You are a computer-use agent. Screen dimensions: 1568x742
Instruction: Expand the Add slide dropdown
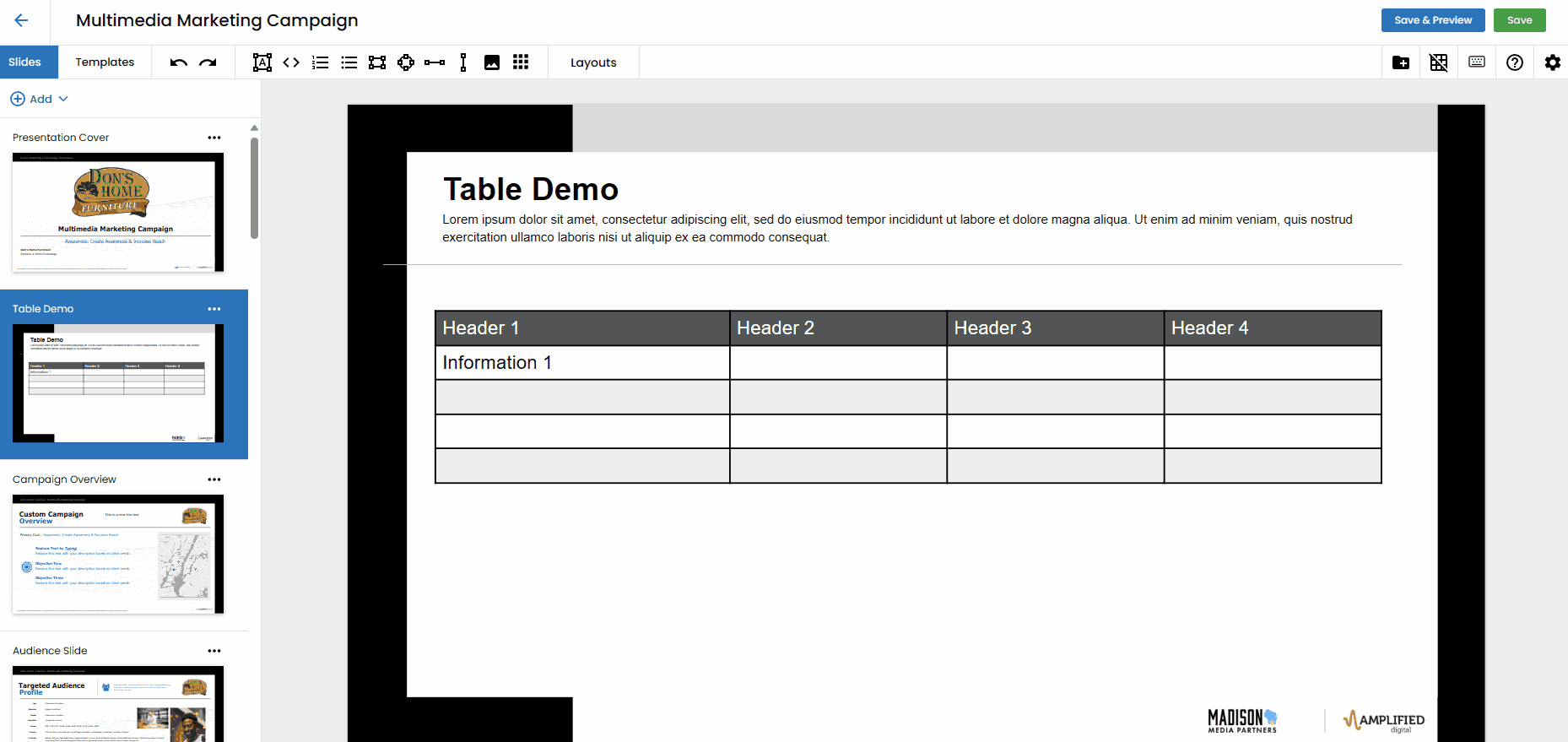[40, 99]
